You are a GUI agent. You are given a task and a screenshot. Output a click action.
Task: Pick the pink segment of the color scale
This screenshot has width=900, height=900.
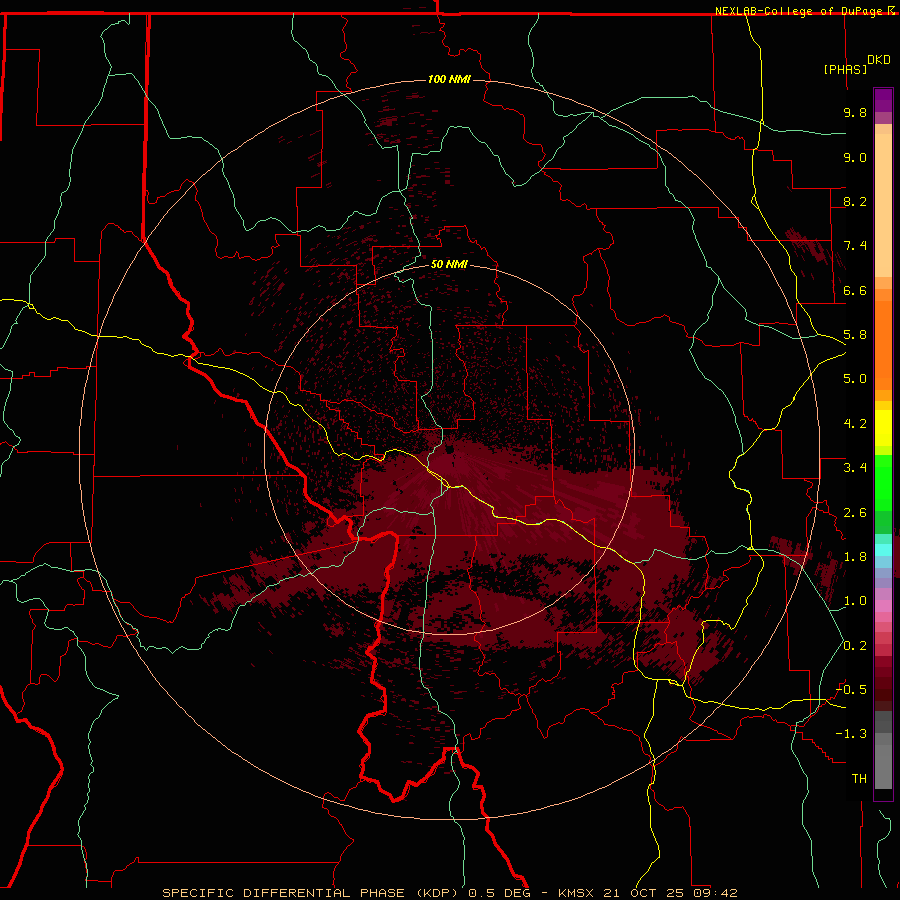[x=883, y=606]
